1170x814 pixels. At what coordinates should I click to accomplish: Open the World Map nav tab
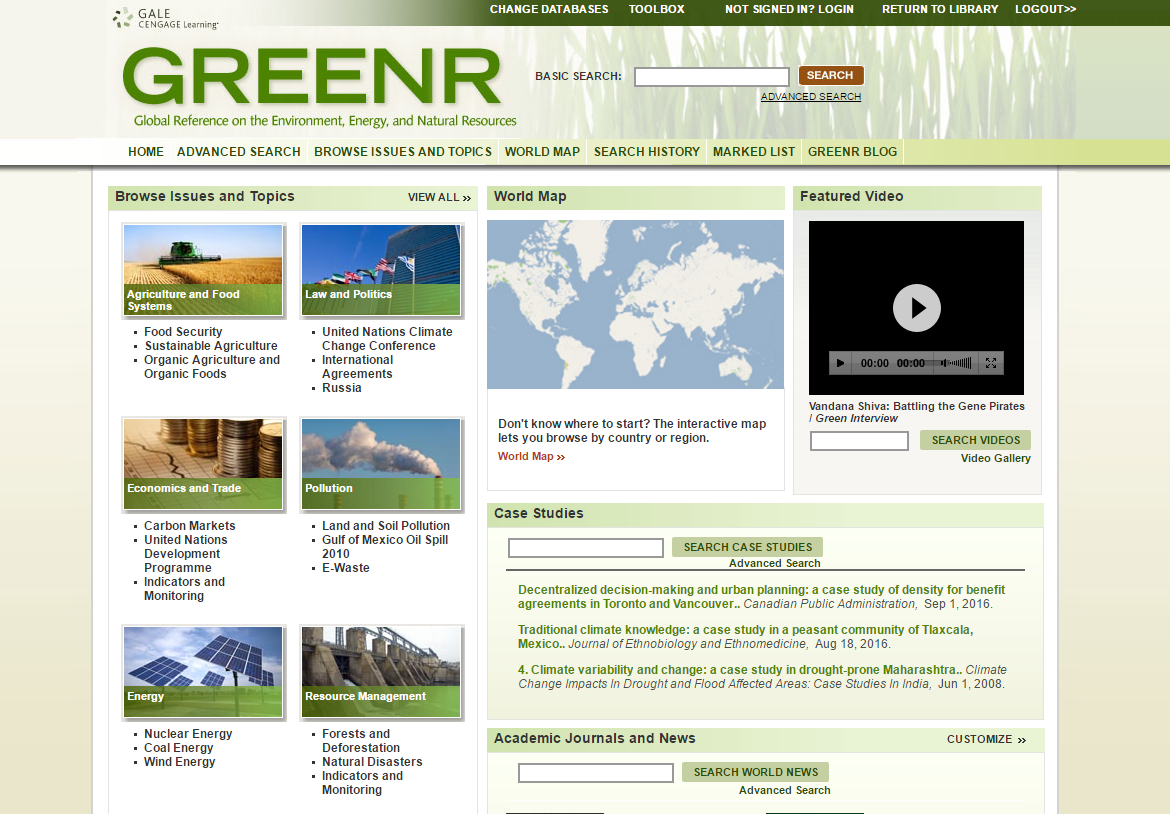point(542,151)
